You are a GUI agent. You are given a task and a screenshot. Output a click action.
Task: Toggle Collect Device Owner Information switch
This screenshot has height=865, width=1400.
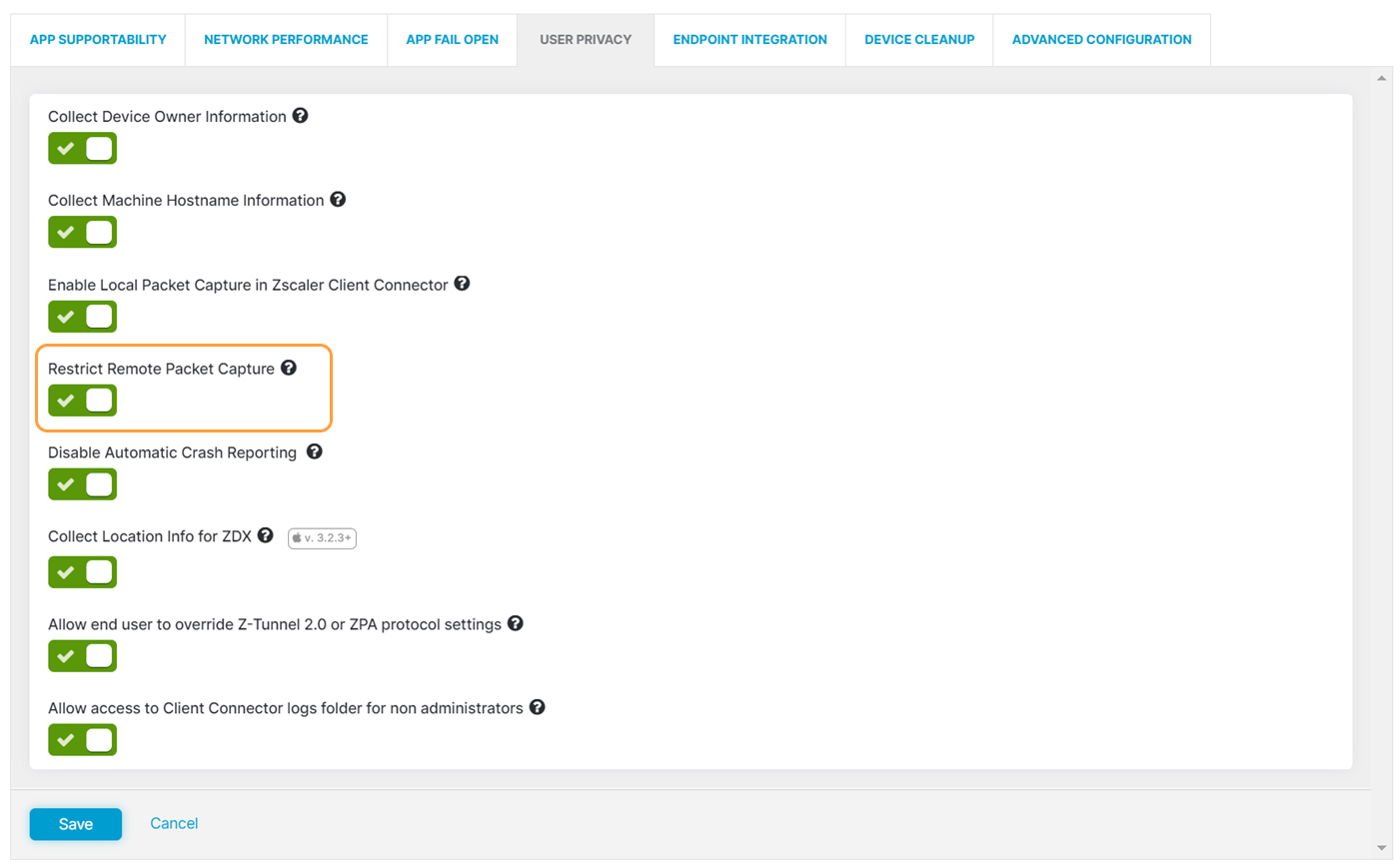pyautogui.click(x=82, y=149)
